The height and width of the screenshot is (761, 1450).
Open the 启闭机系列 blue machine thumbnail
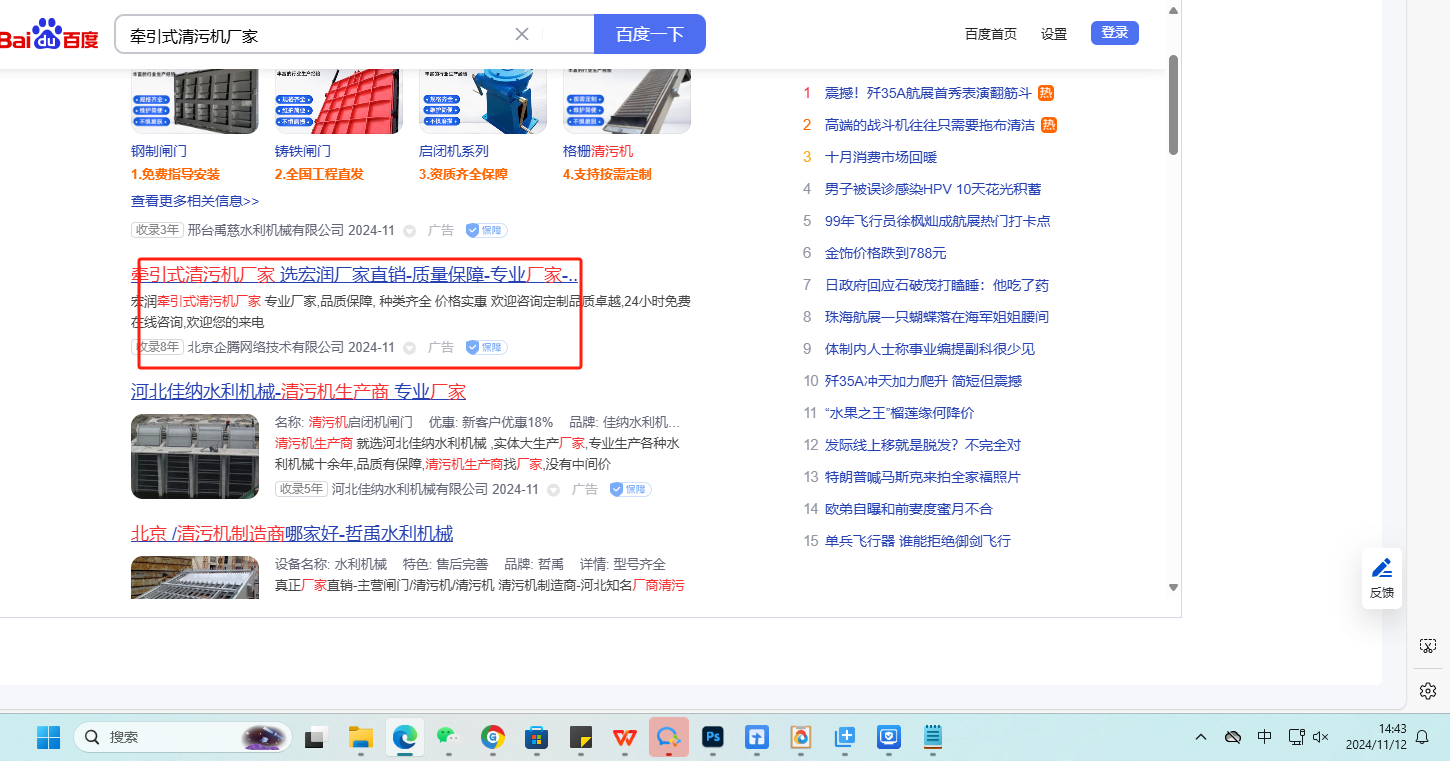coord(483,101)
